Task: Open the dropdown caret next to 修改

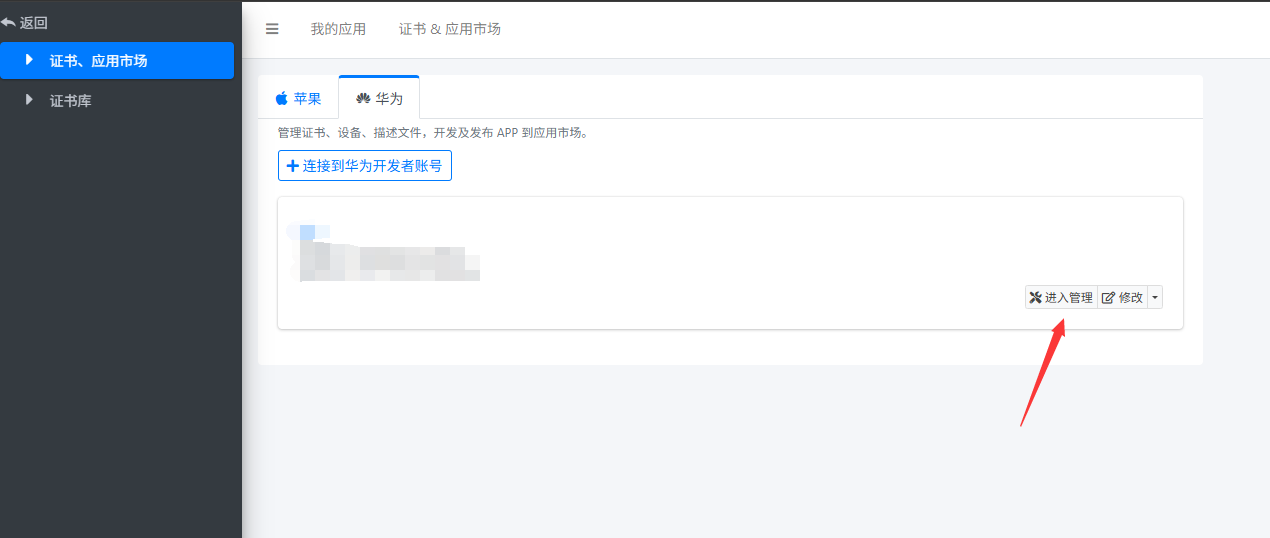Action: (1155, 297)
